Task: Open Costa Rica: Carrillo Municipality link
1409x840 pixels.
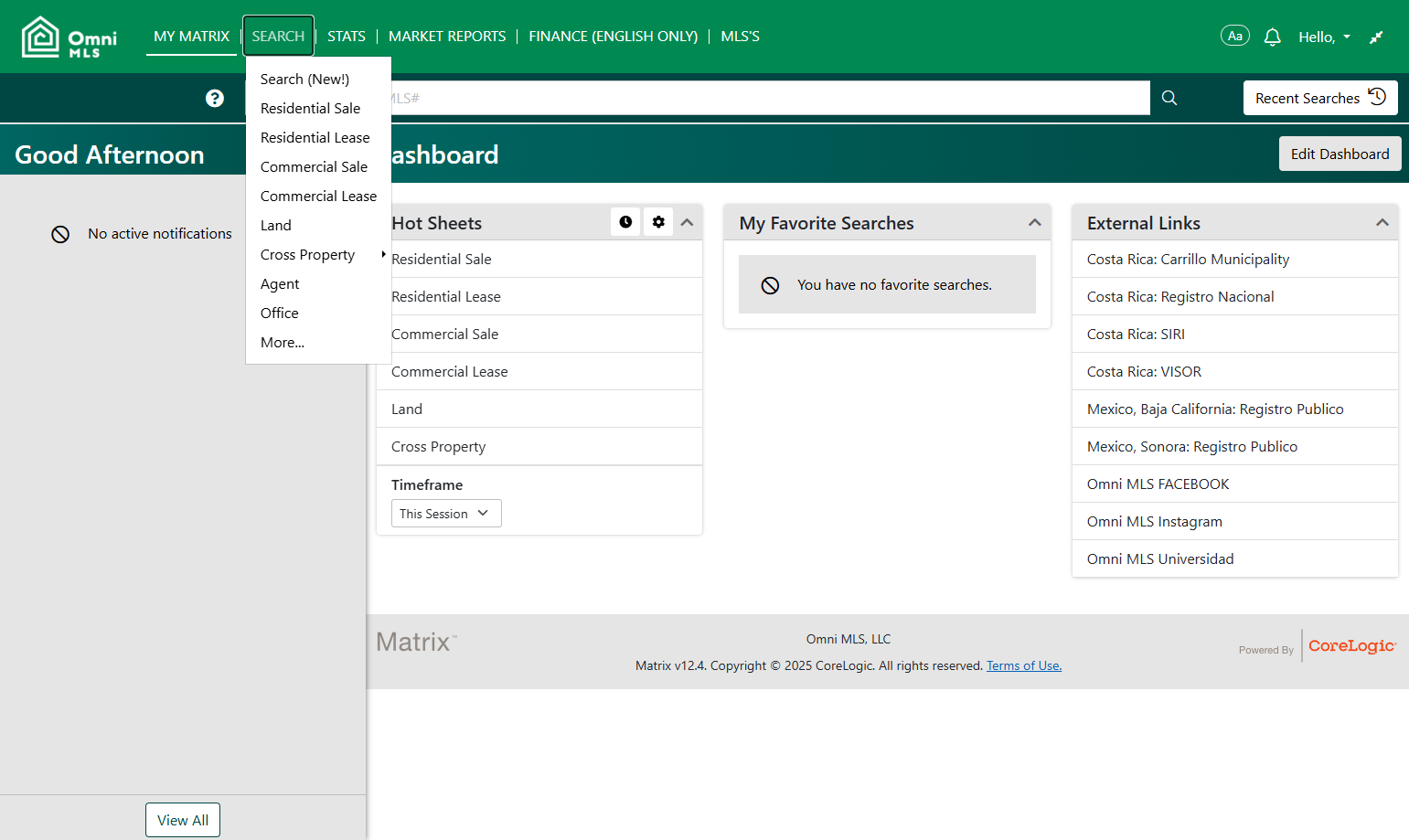Action: [x=1189, y=260]
